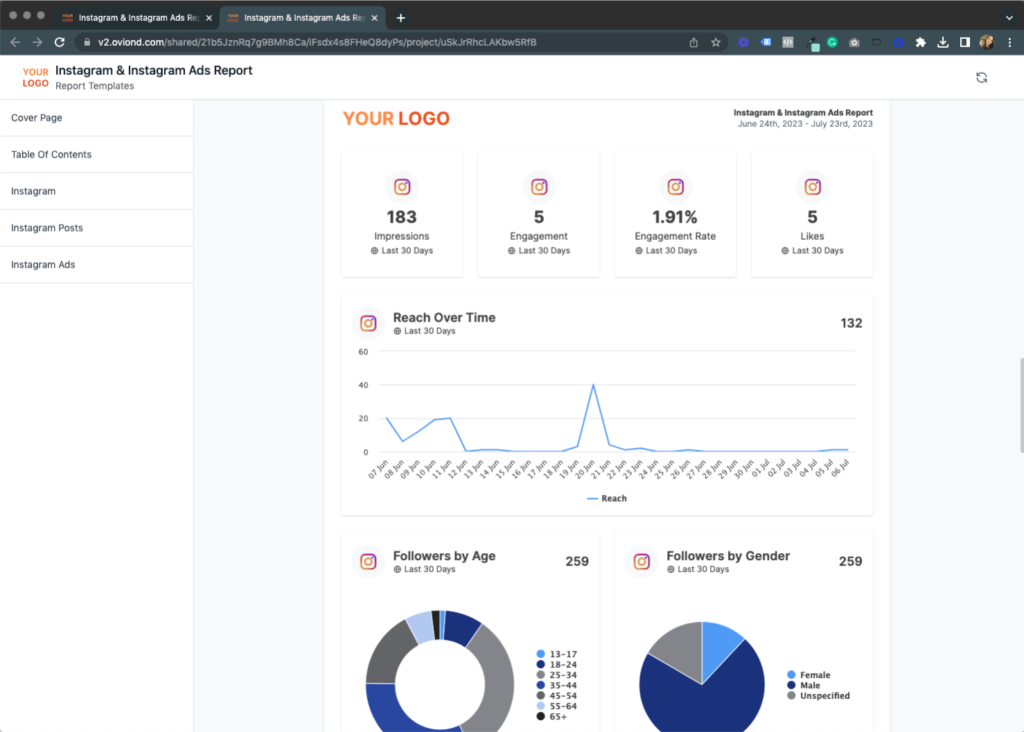Click the Instagram icon beside Reach Over Time
The image size is (1024, 732).
pyautogui.click(x=368, y=323)
